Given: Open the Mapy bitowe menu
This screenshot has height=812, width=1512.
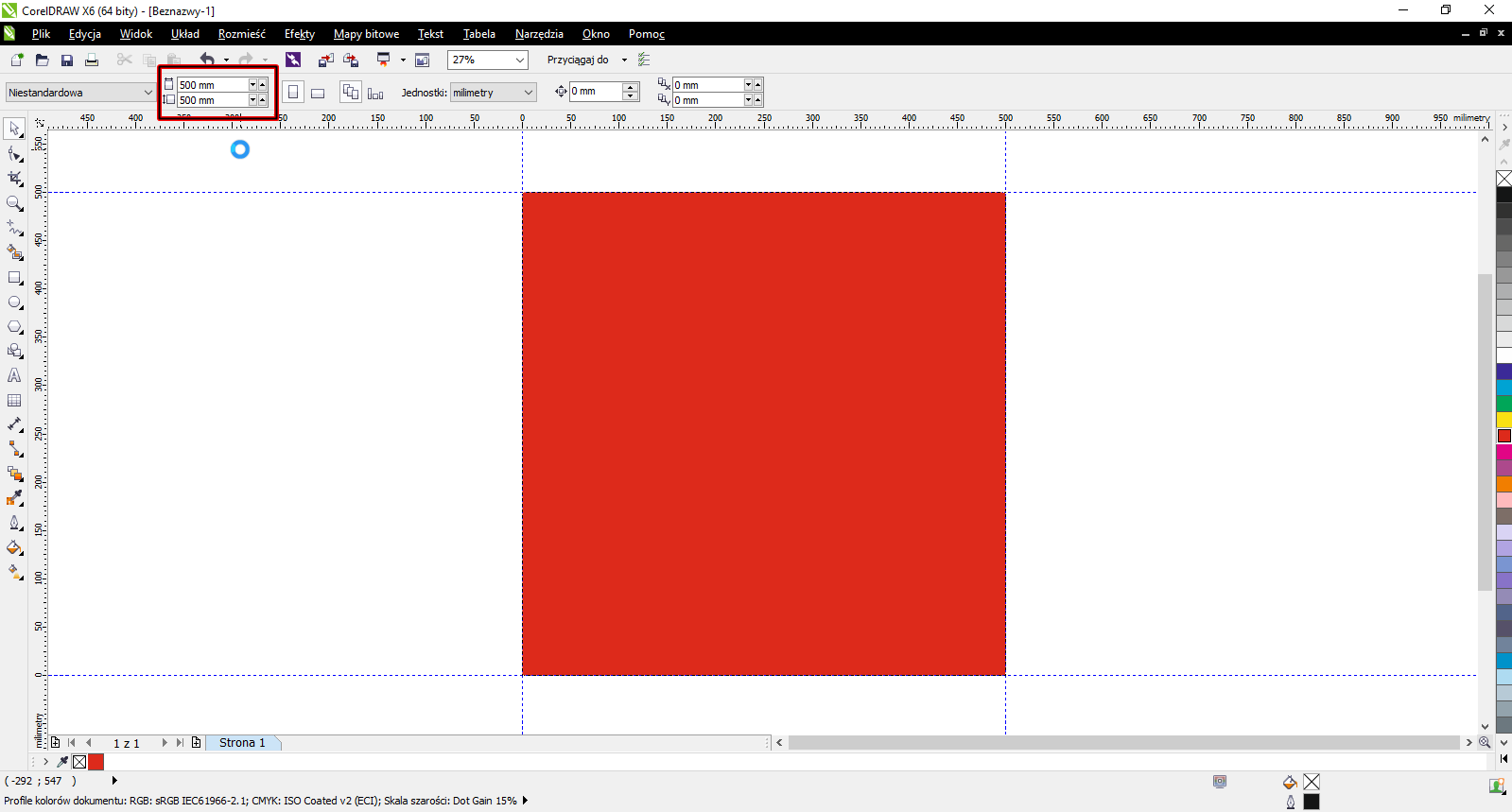Looking at the screenshot, I should [366, 34].
